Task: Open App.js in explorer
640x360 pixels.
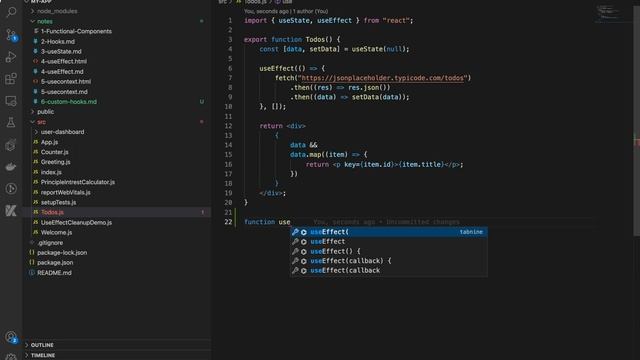Action: point(49,142)
